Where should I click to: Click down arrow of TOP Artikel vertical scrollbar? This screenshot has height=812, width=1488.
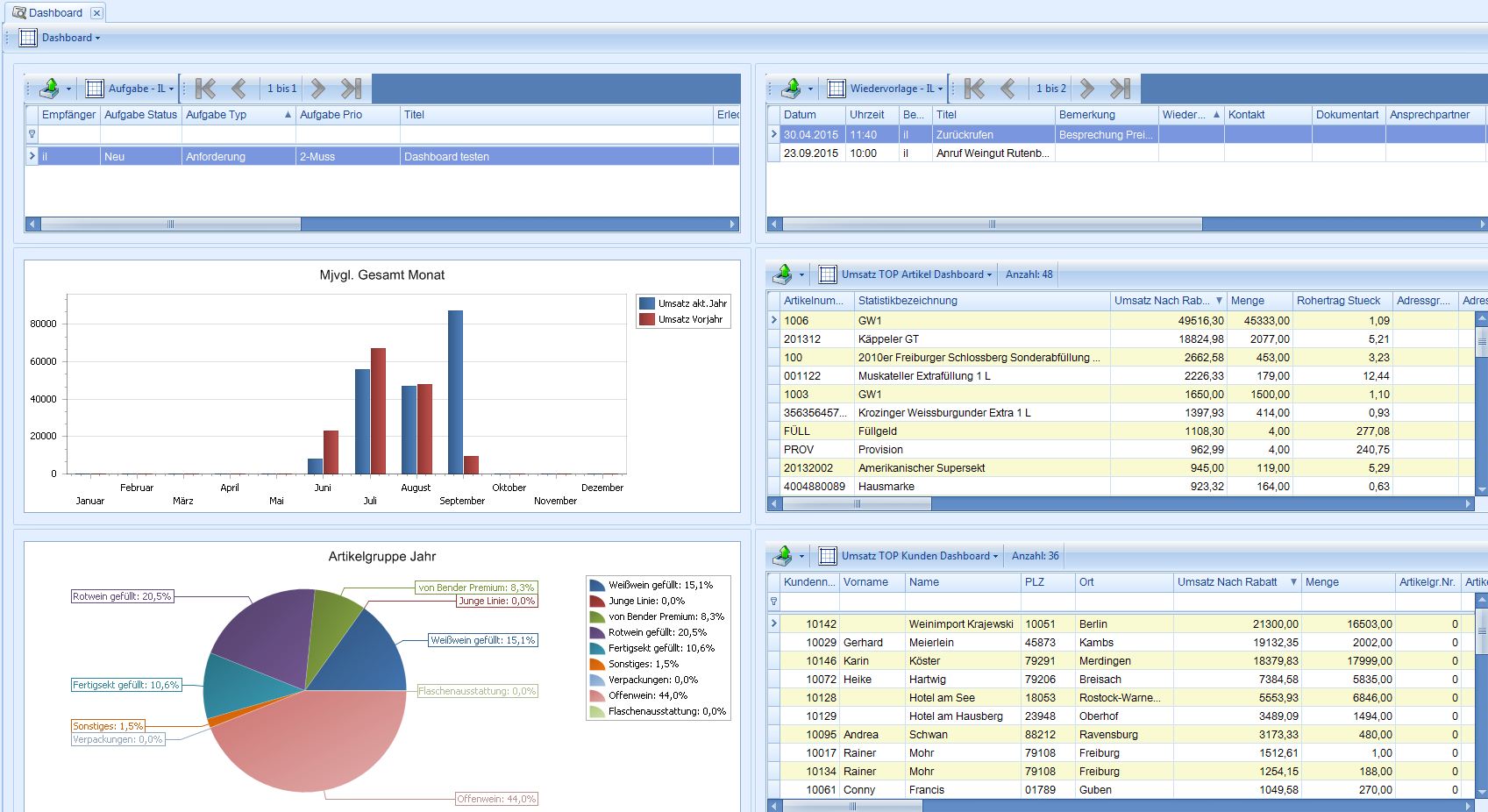pyautogui.click(x=1482, y=490)
